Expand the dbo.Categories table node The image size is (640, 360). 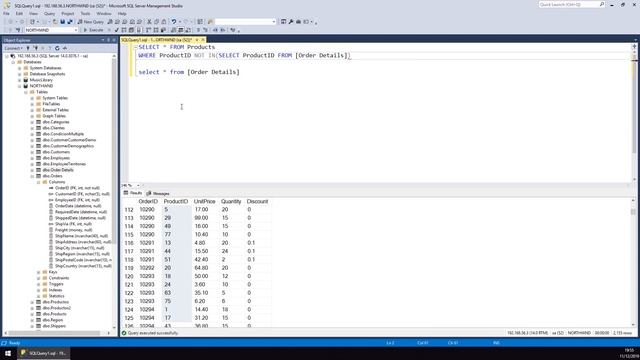pos(32,122)
